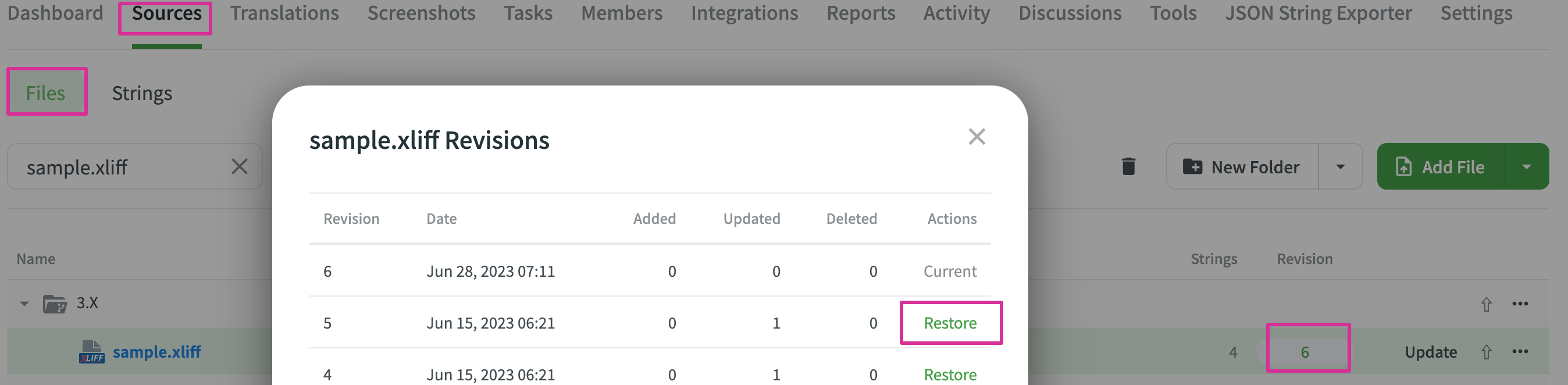Click the Add File button
1568x385 pixels.
(1441, 167)
